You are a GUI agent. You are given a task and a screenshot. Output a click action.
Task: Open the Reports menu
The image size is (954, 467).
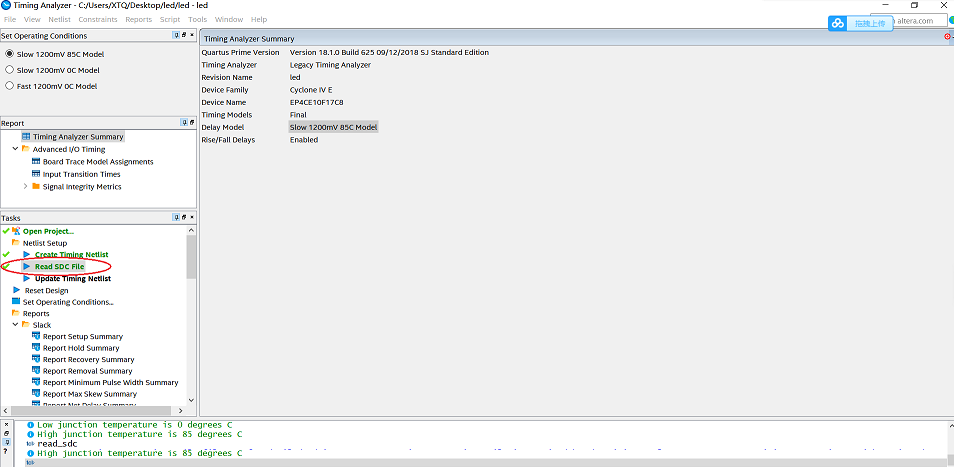click(139, 19)
